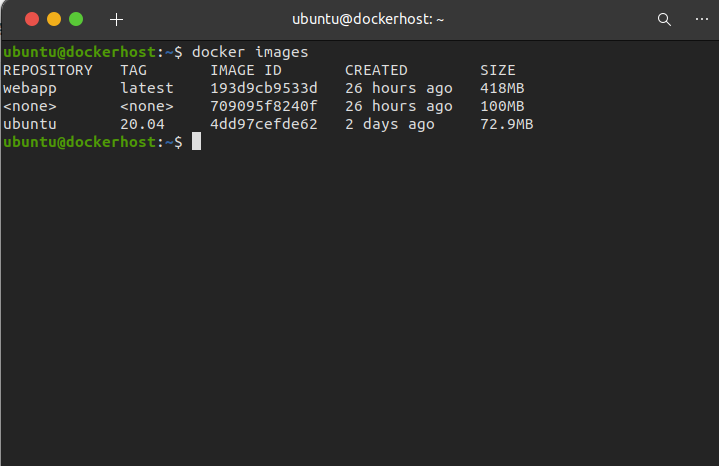This screenshot has width=719, height=466.
Task: Minimize window using yellow button
Action: [x=54, y=19]
